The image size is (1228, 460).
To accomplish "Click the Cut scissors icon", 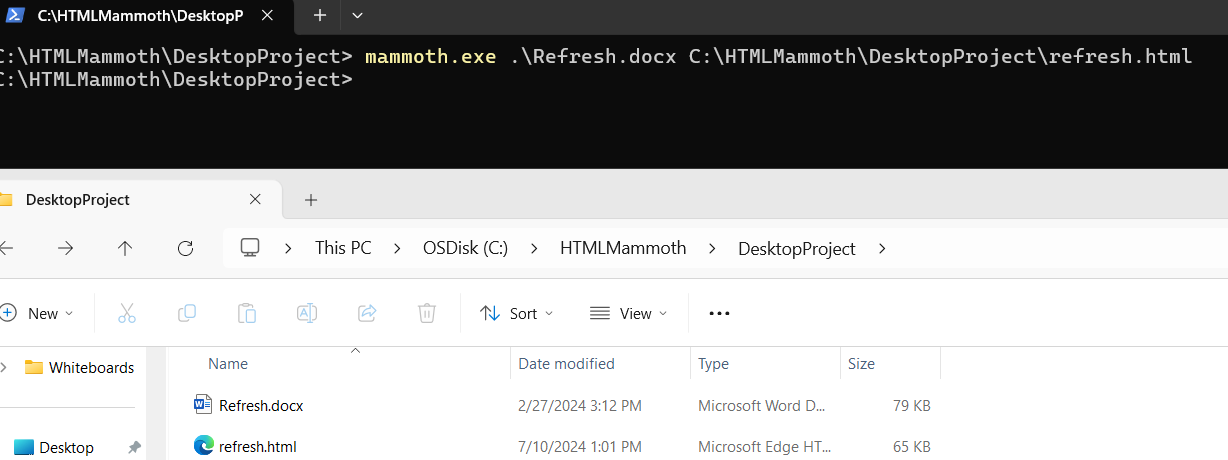I will tap(127, 313).
